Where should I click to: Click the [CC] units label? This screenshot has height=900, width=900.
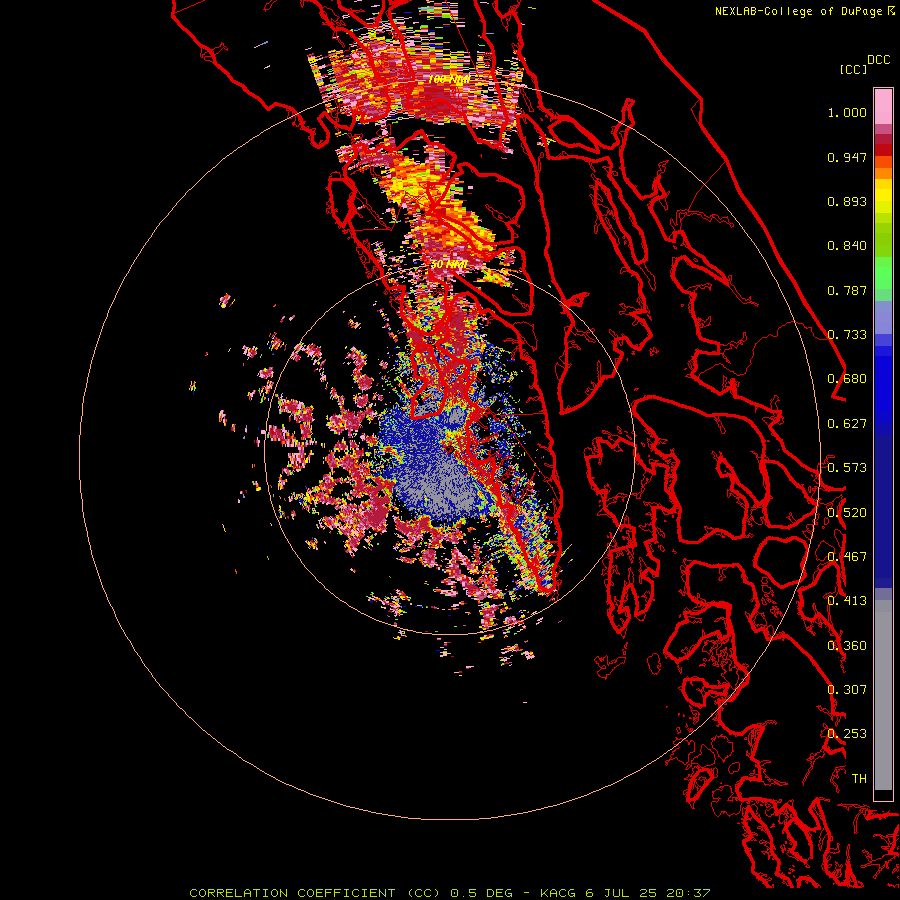pos(853,69)
